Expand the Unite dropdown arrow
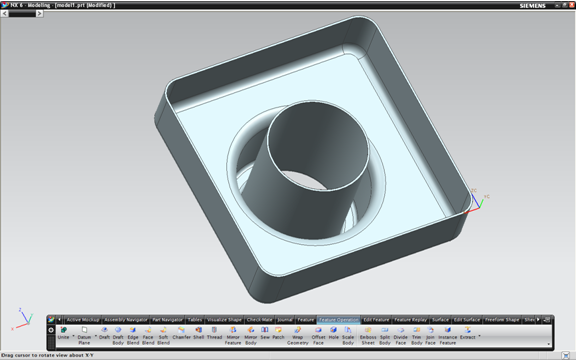The image size is (577, 360). click(x=73, y=336)
